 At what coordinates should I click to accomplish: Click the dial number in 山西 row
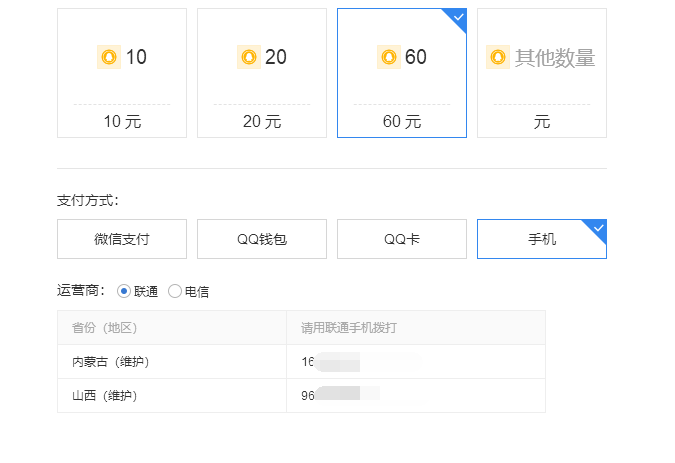coord(331,396)
